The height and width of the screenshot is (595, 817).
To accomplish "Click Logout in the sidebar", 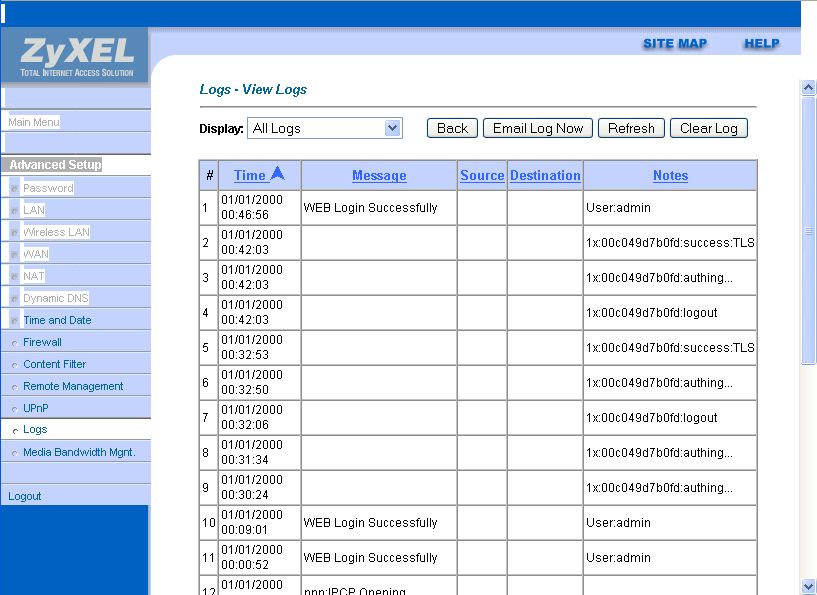I will tap(25, 496).
